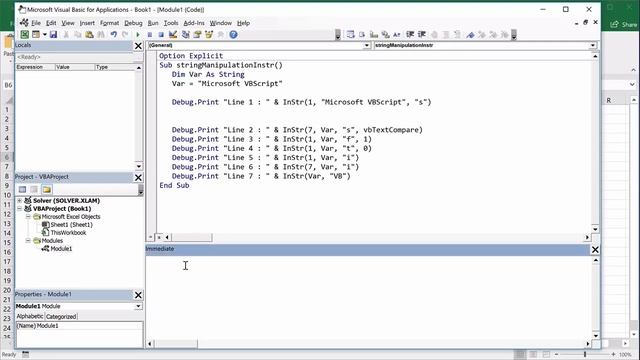Image resolution: width=640 pixels, height=360 pixels.
Task: Open Properties Window via toolbar icon
Action: [198, 35]
